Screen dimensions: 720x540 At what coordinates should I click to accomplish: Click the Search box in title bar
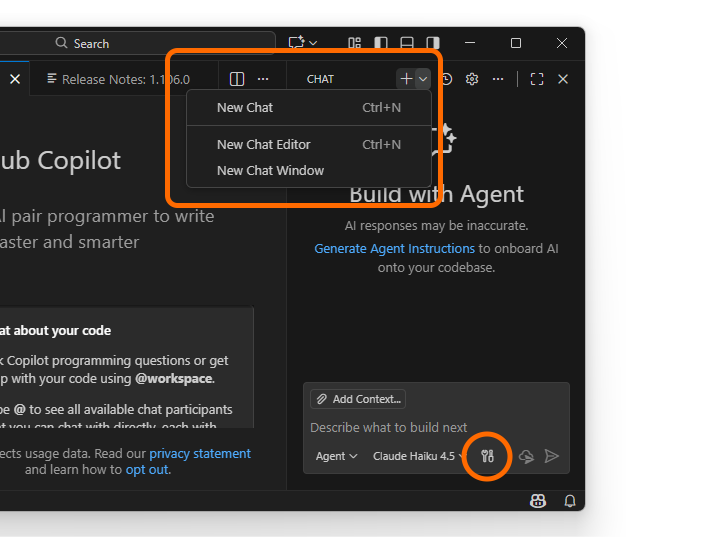pyautogui.click(x=138, y=43)
